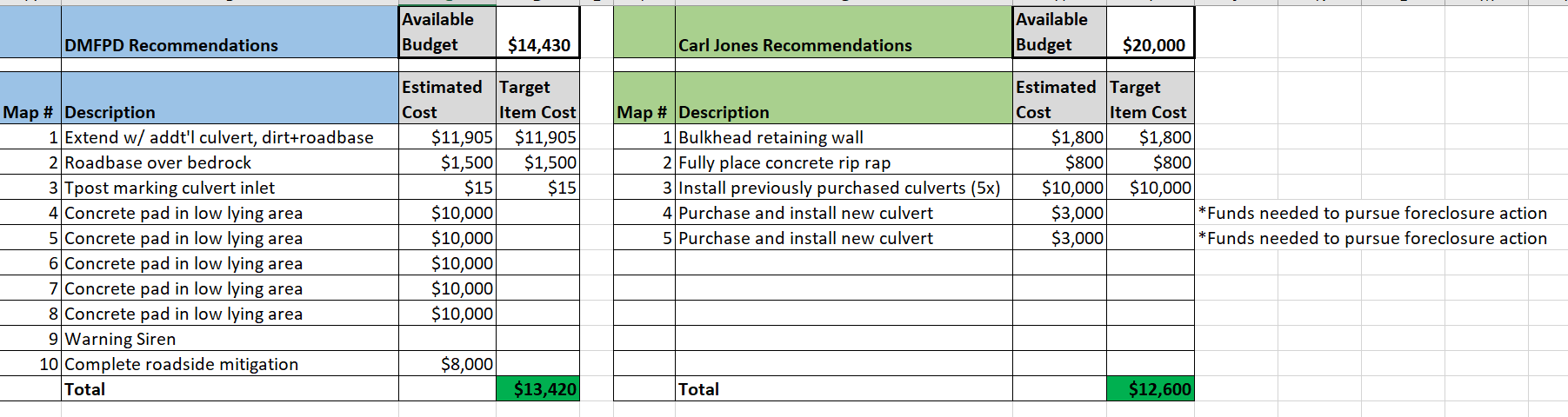This screenshot has width=1568, height=417.
Task: Select the $20,000 available budget cell
Action: pyautogui.click(x=1151, y=45)
